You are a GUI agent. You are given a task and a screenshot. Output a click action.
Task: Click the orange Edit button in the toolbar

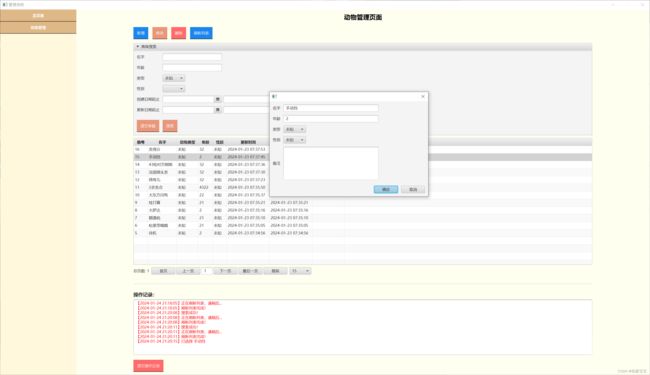[160, 33]
